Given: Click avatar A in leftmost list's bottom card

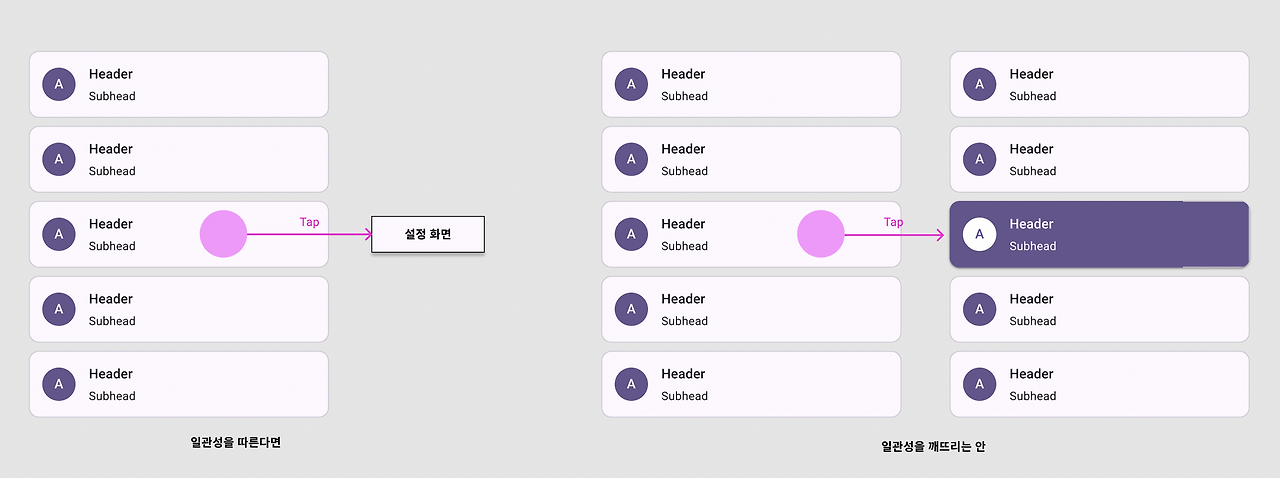Looking at the screenshot, I should [x=59, y=384].
